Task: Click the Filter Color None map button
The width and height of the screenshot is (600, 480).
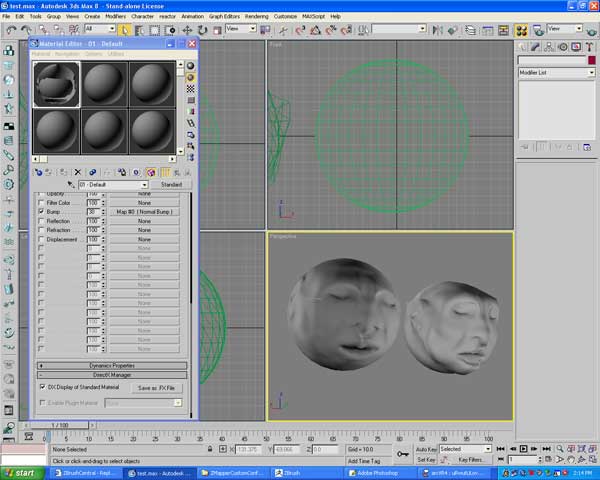Action: click(144, 202)
